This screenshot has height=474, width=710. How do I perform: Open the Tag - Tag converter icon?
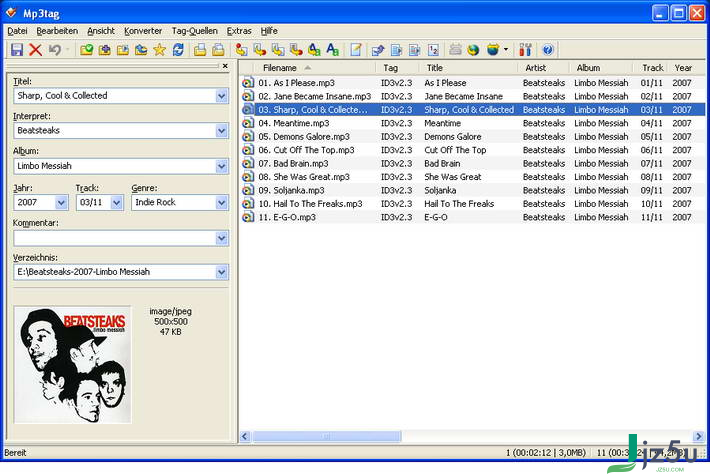point(314,50)
